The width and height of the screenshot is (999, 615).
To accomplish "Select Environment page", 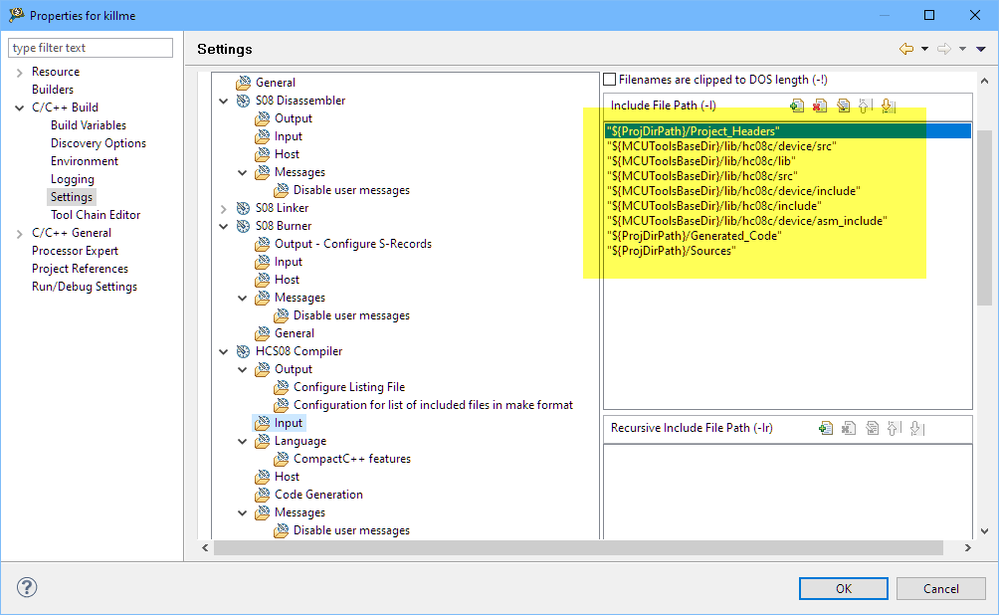I will tap(84, 161).
